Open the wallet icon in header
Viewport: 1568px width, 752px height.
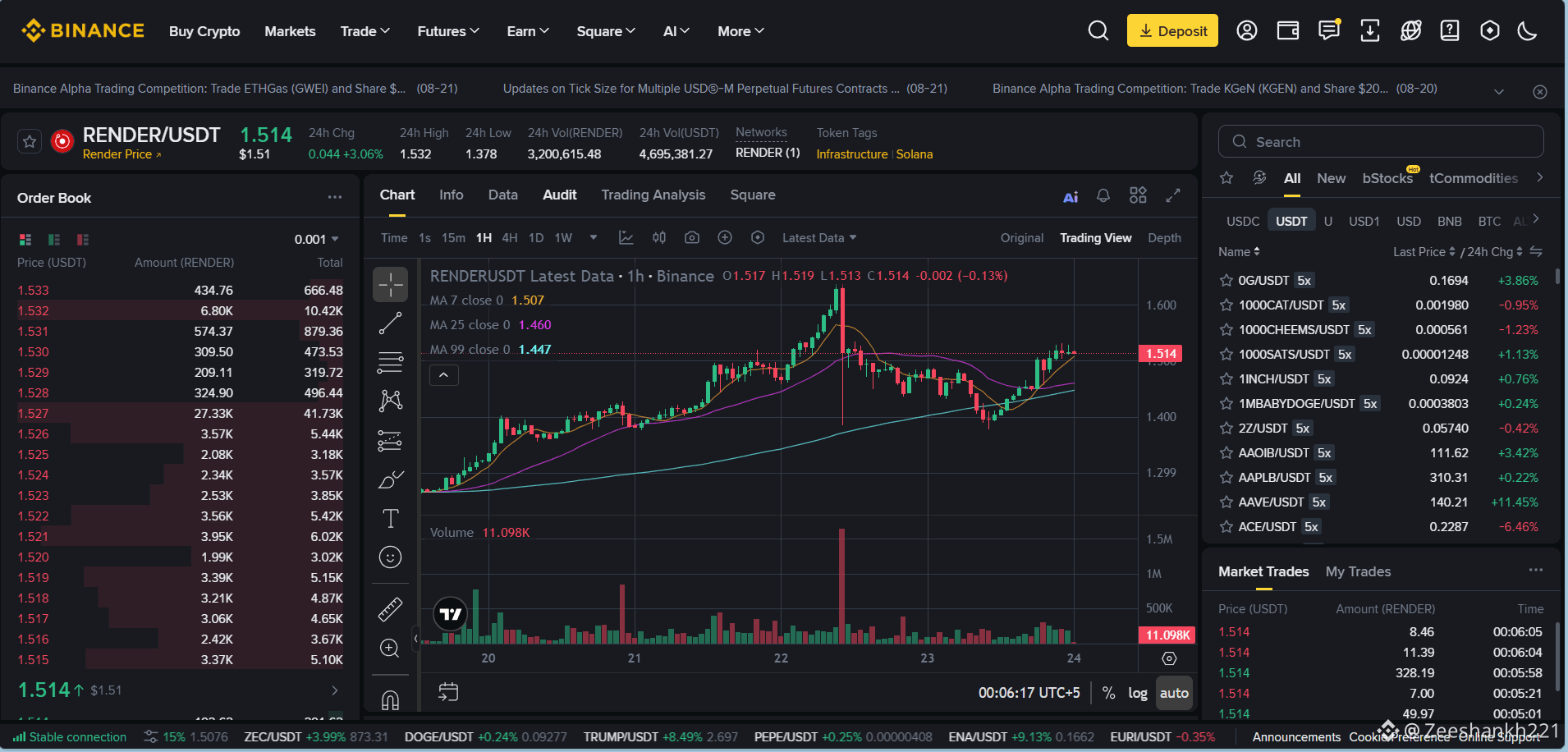[x=1288, y=31]
